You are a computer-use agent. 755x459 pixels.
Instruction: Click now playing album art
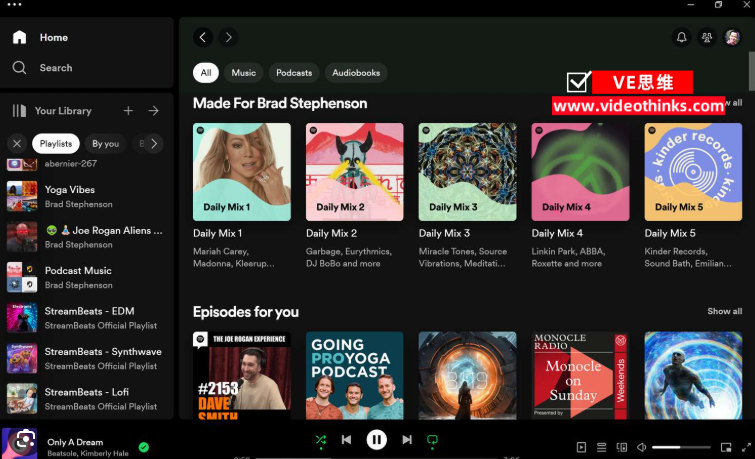click(19, 444)
